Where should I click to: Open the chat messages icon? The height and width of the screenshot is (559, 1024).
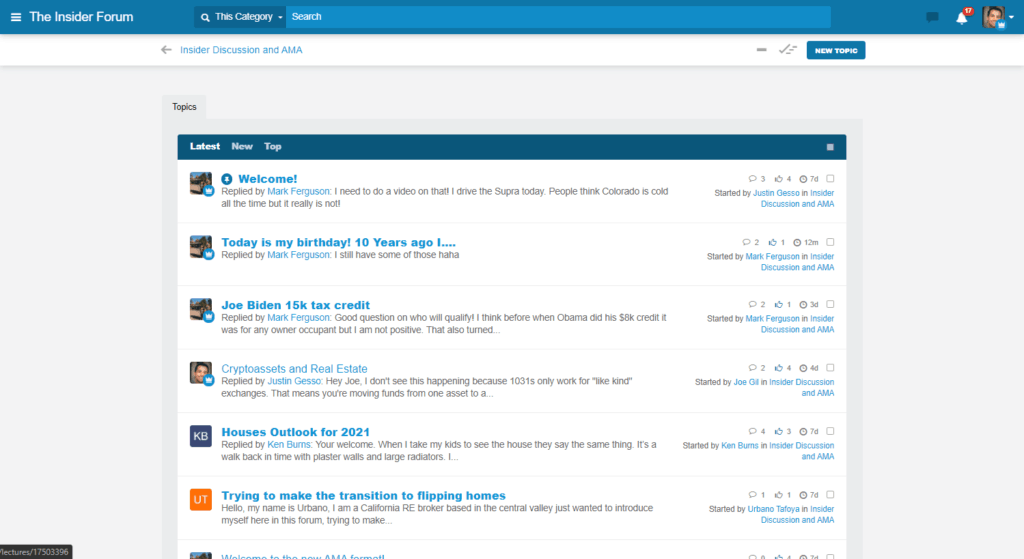point(932,17)
